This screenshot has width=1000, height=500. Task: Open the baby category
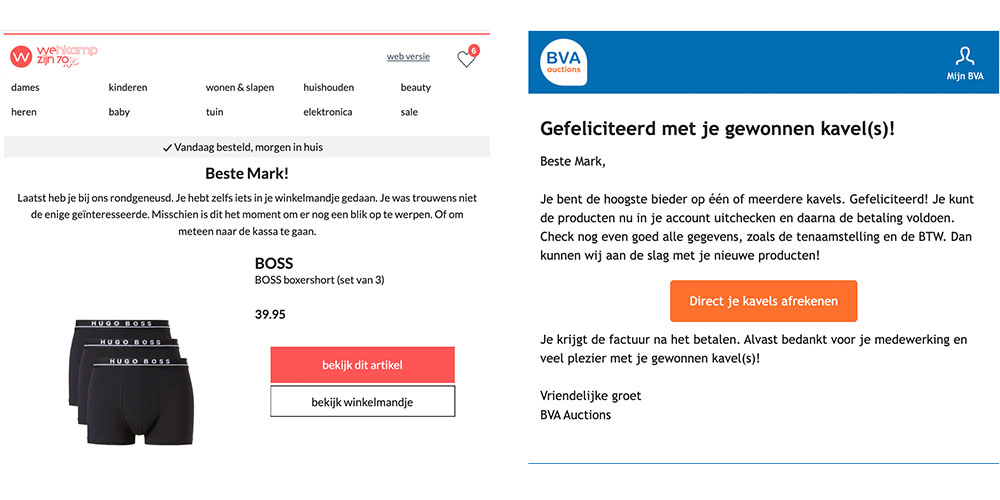click(x=119, y=112)
